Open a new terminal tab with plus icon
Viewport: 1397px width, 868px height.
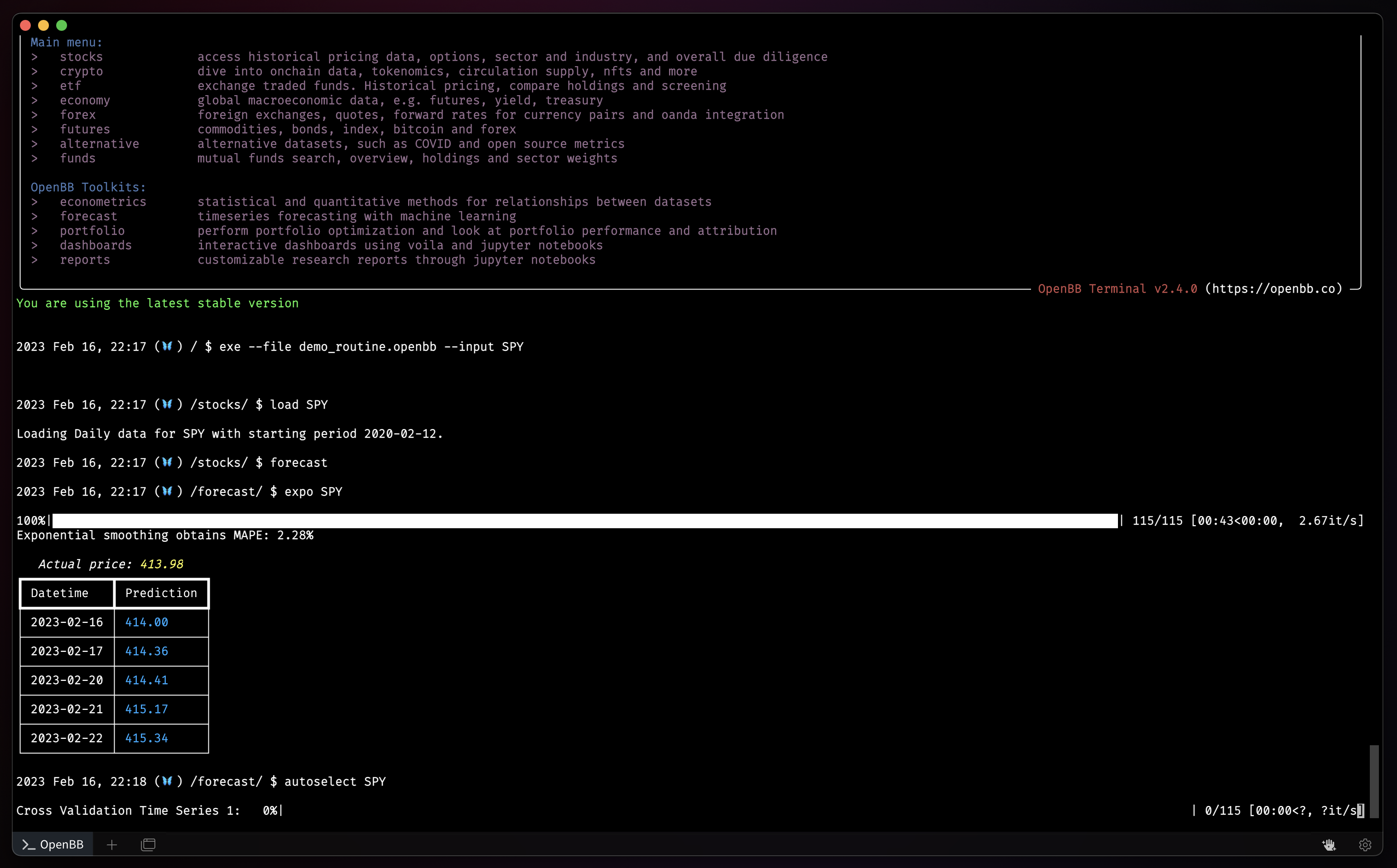(112, 844)
